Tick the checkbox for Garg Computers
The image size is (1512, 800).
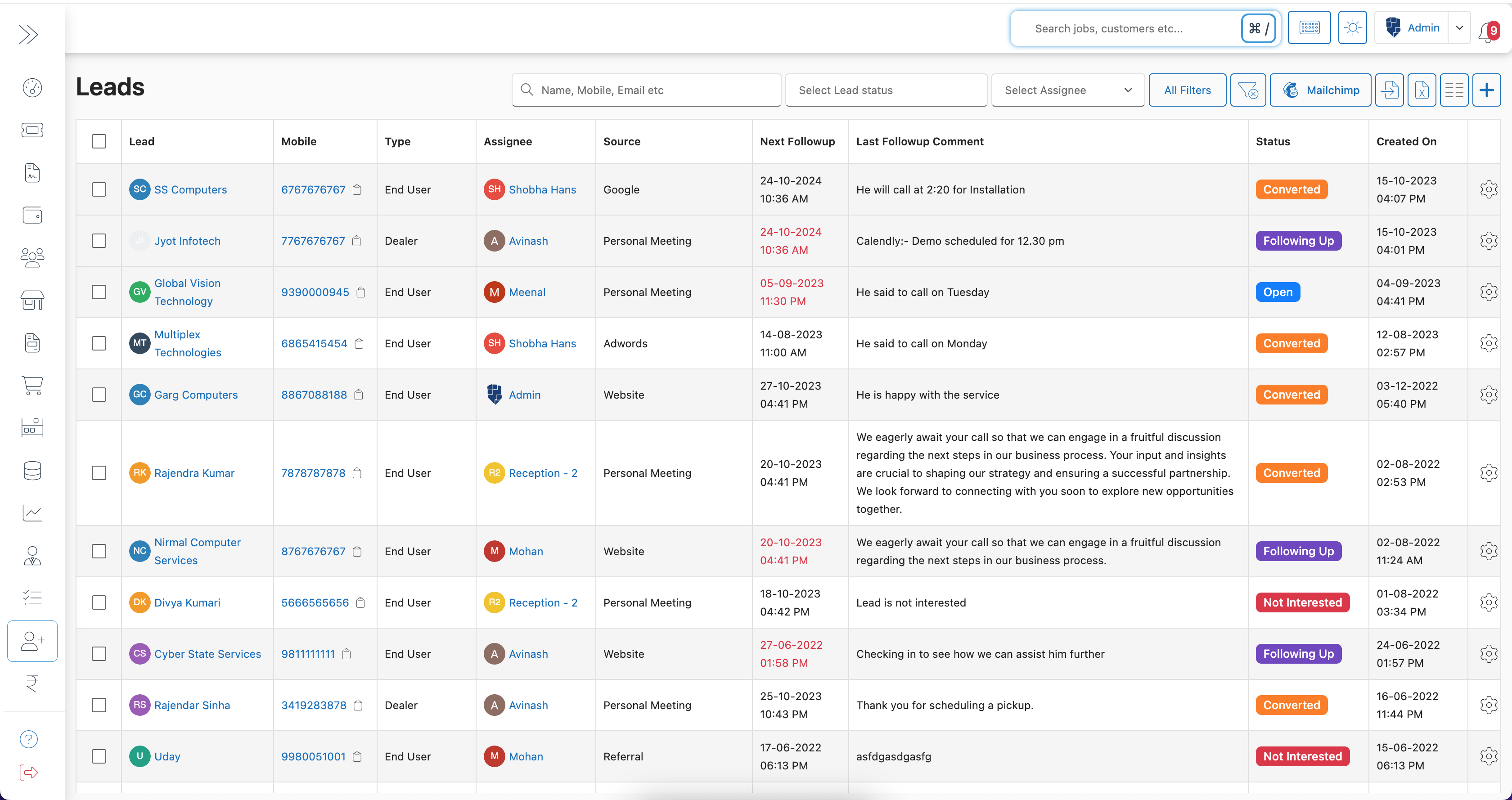pyautogui.click(x=99, y=395)
